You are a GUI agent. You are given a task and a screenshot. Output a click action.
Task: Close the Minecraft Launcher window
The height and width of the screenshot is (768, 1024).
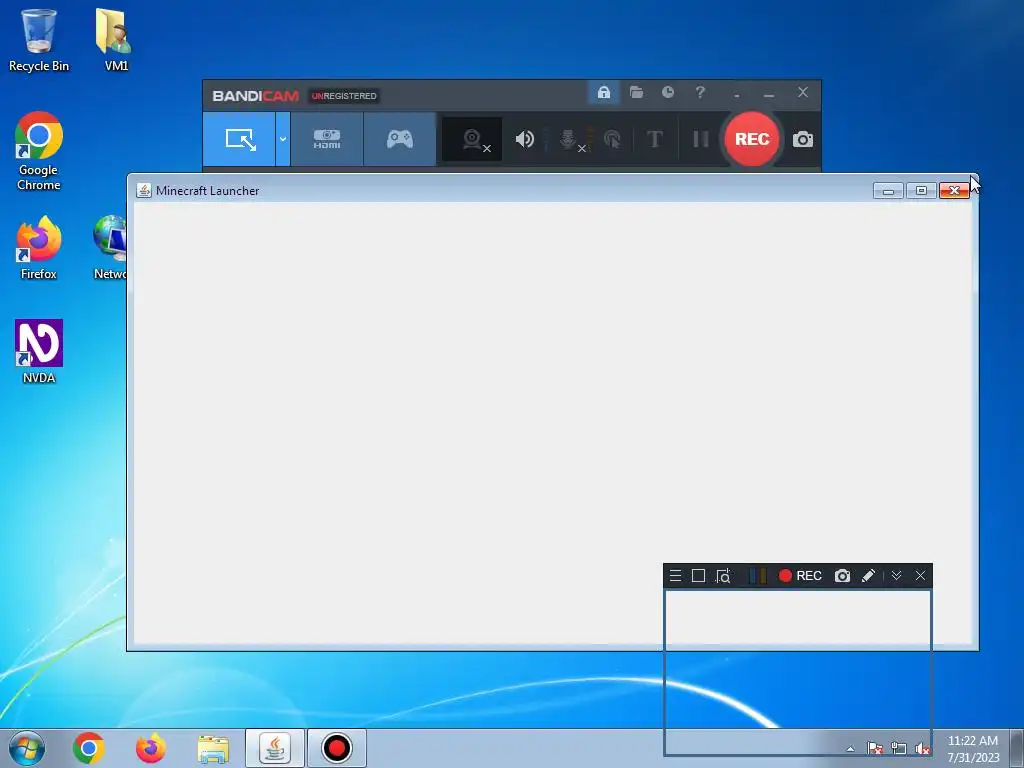coord(954,191)
